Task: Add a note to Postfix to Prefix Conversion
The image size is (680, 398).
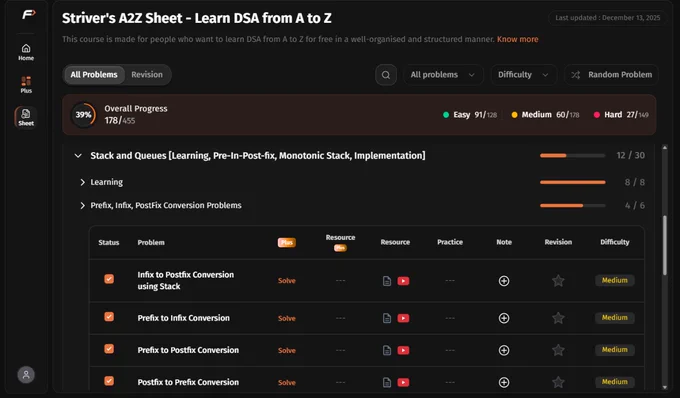Action: pos(504,382)
